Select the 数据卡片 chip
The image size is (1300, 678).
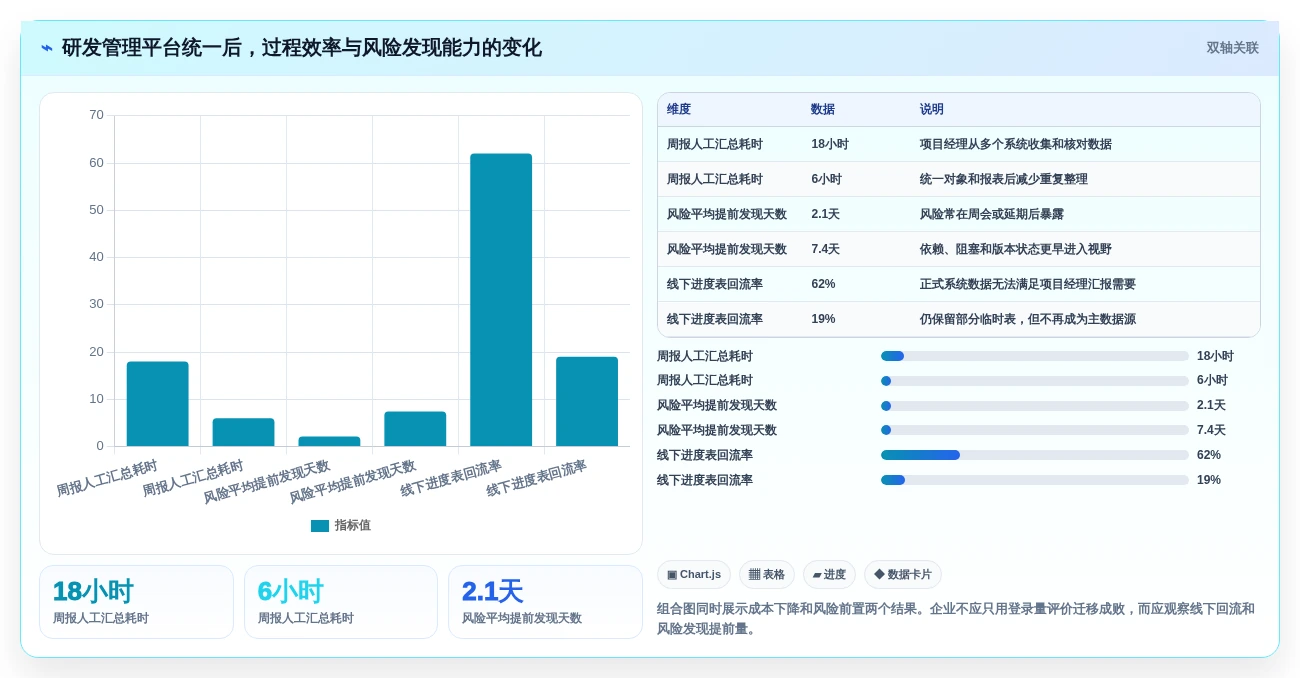903,574
